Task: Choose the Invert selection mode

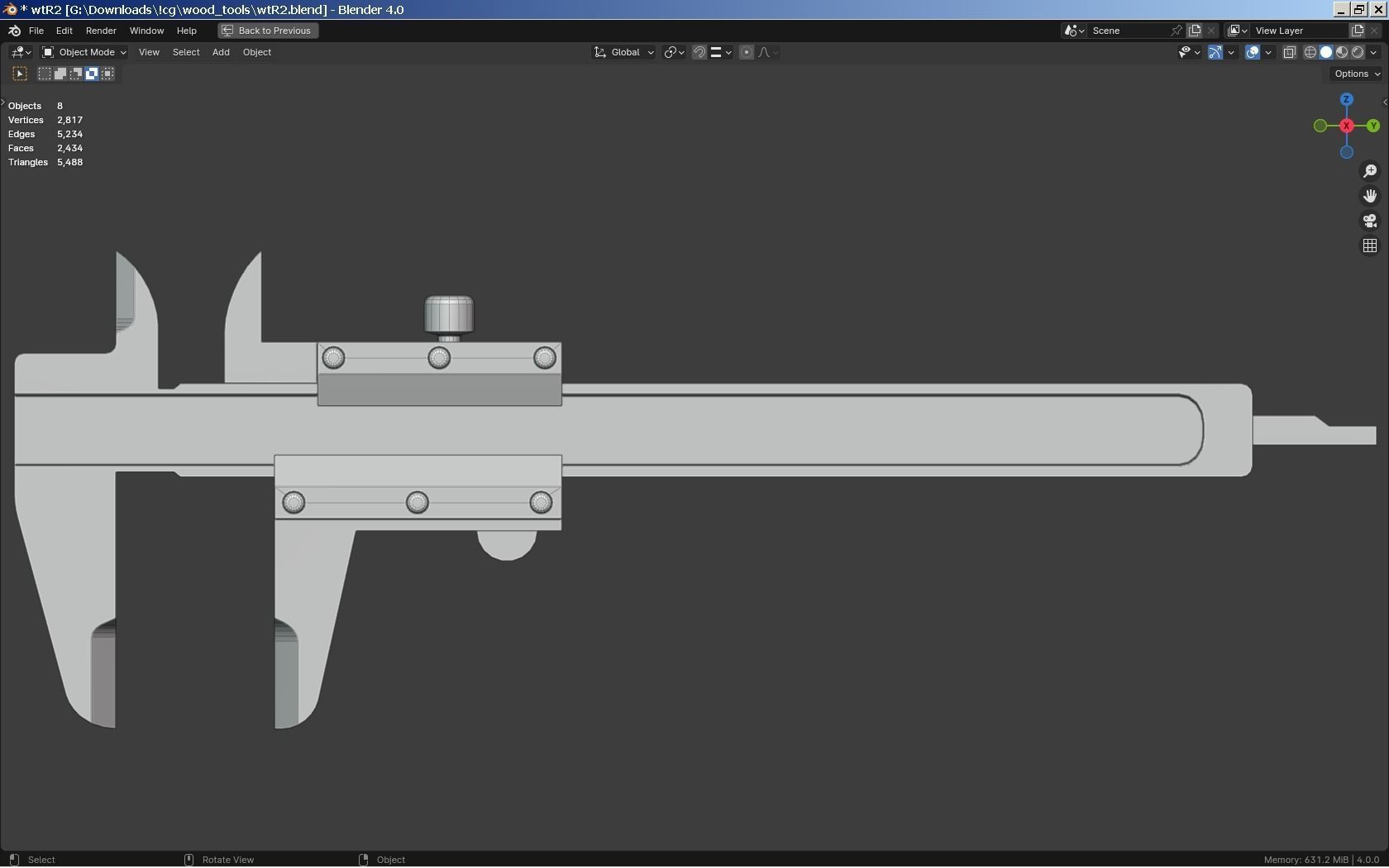Action: pyautogui.click(x=92, y=74)
